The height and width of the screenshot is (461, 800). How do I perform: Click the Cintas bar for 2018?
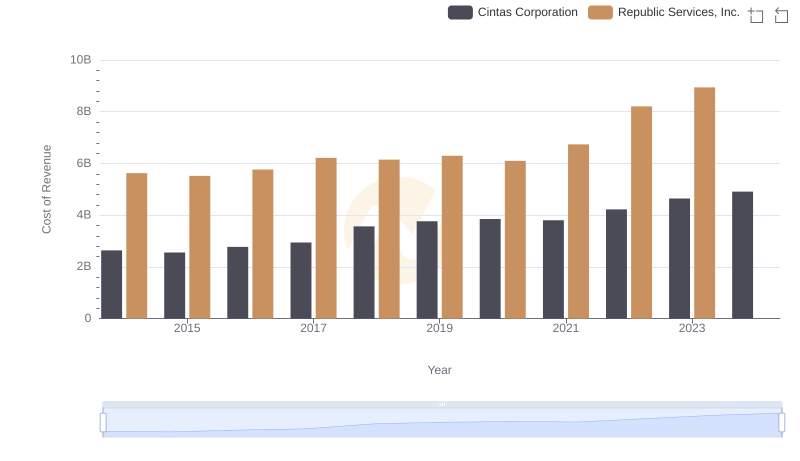click(x=364, y=272)
